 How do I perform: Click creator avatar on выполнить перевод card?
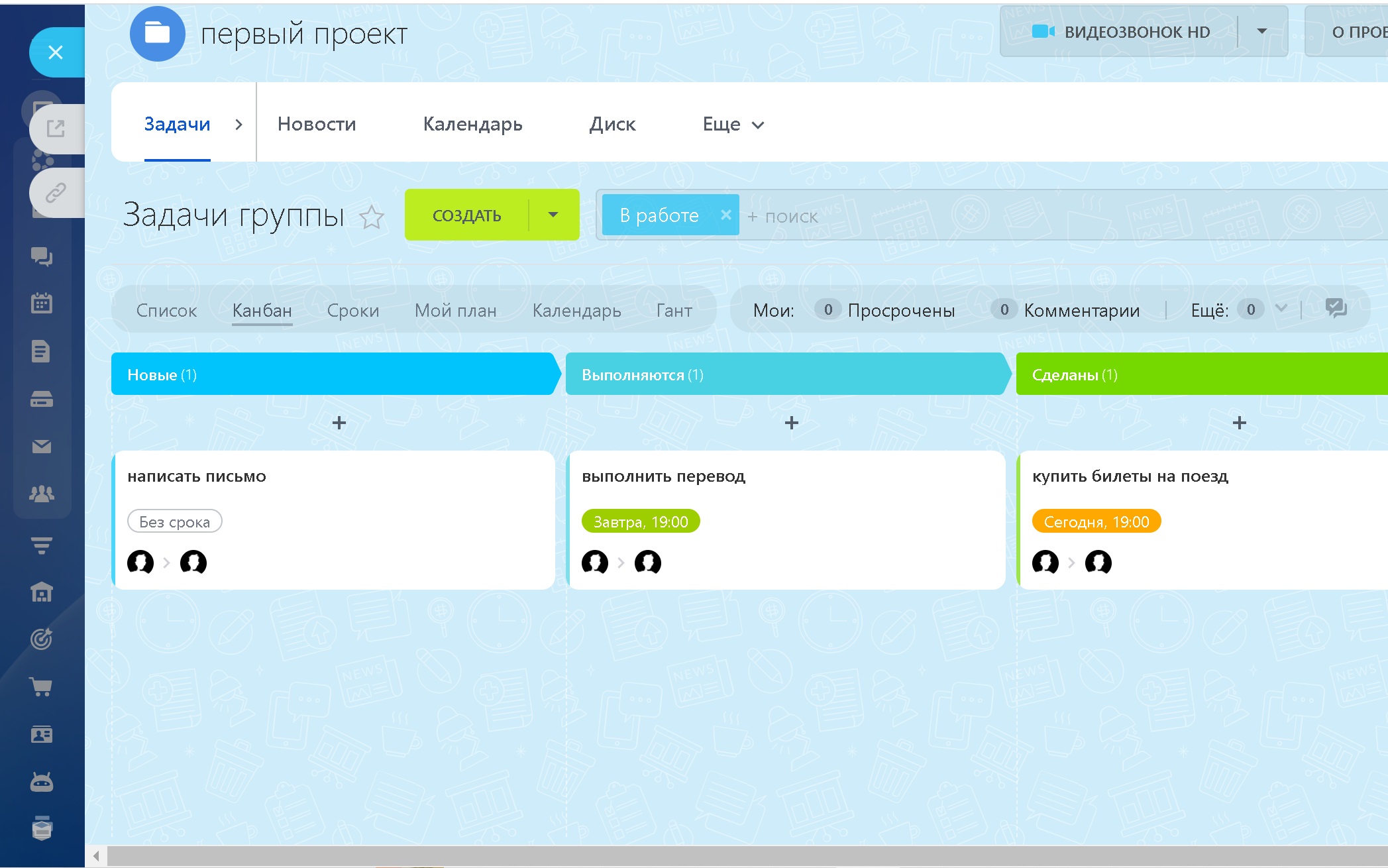[x=595, y=563]
